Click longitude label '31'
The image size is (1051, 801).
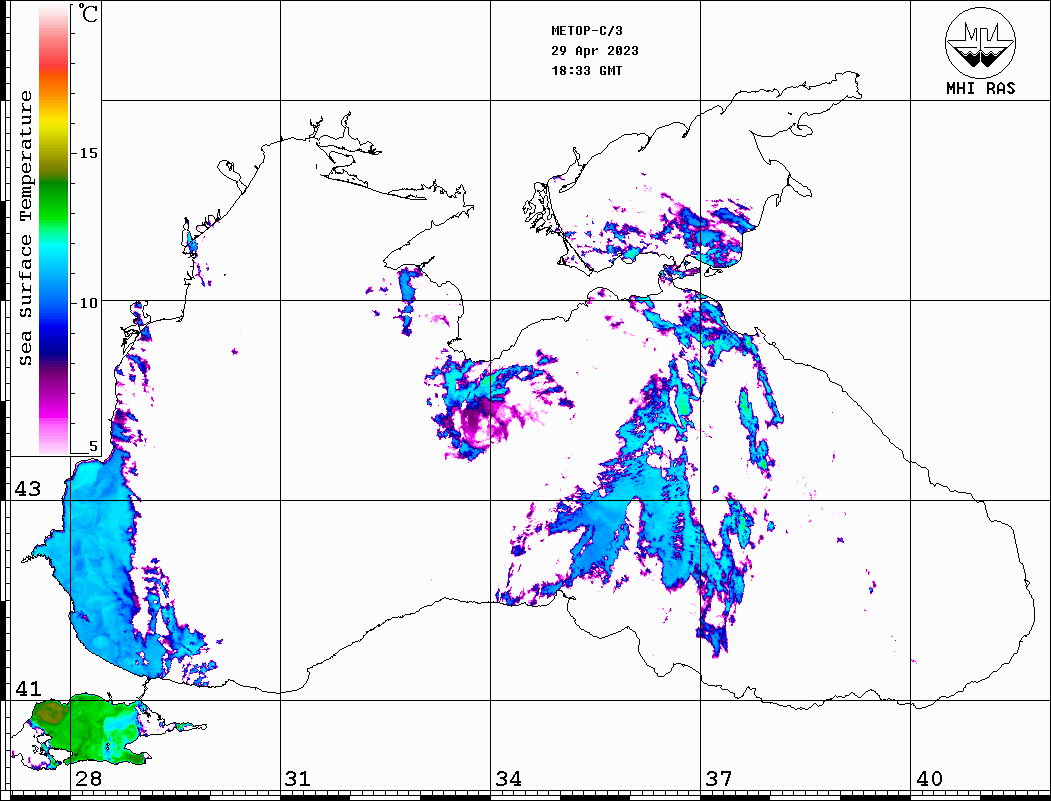point(298,778)
